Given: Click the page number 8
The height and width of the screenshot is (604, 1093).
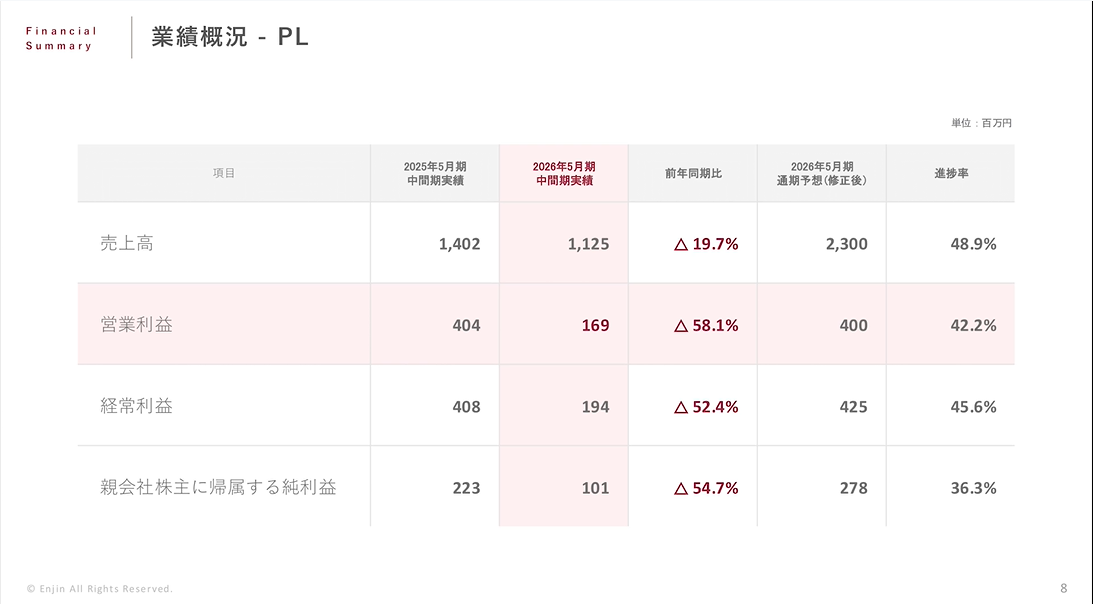Looking at the screenshot, I should [x=1063, y=588].
